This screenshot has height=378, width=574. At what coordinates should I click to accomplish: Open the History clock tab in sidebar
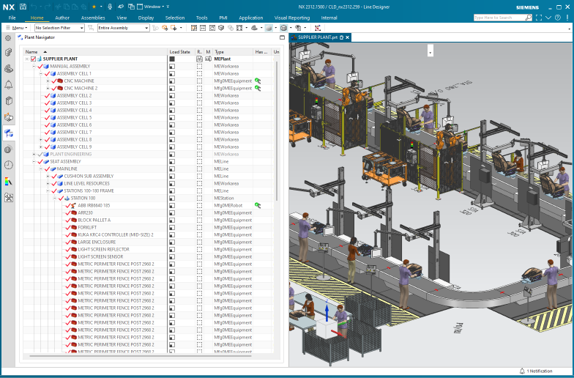[x=9, y=165]
